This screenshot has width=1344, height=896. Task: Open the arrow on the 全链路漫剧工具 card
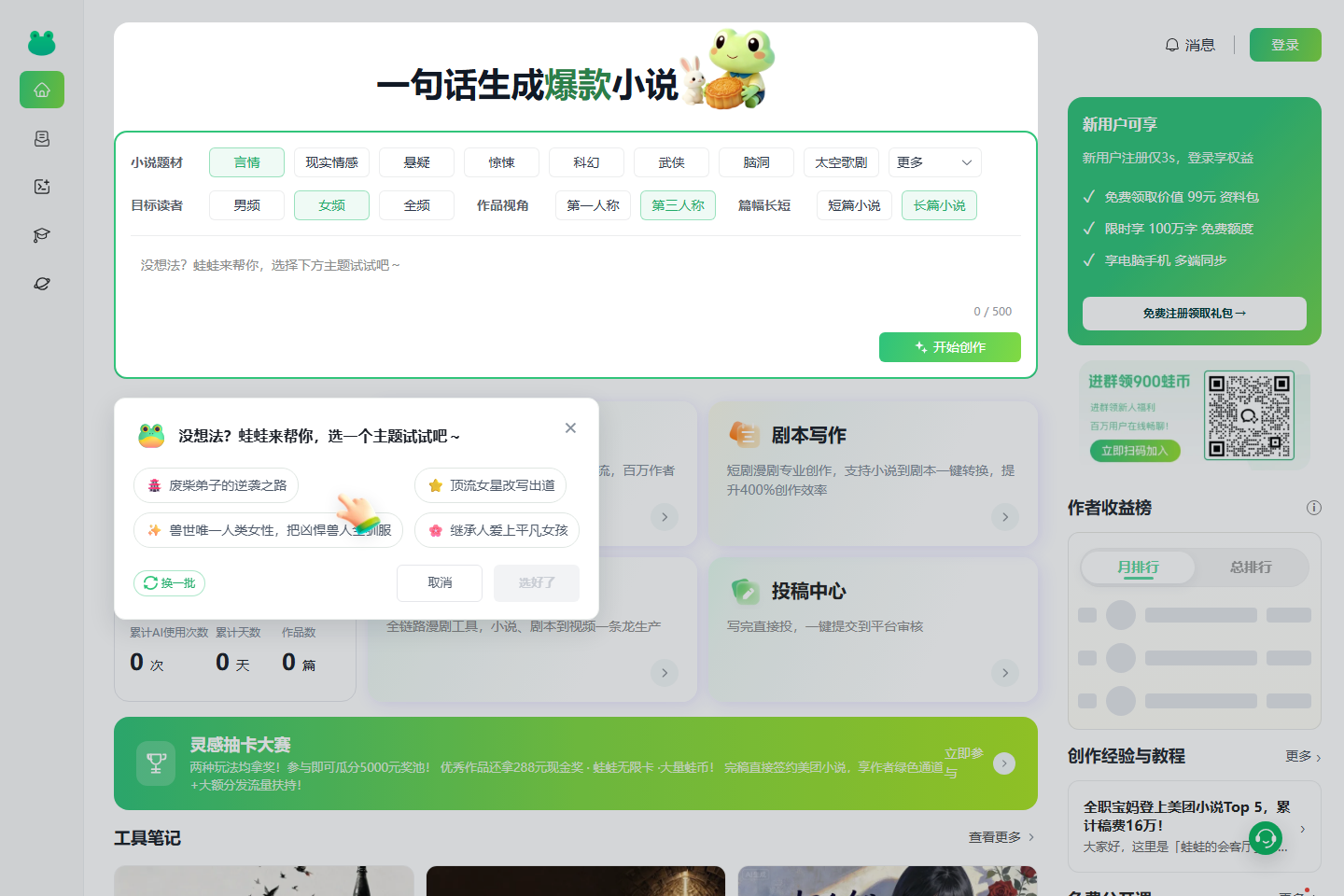click(x=665, y=673)
